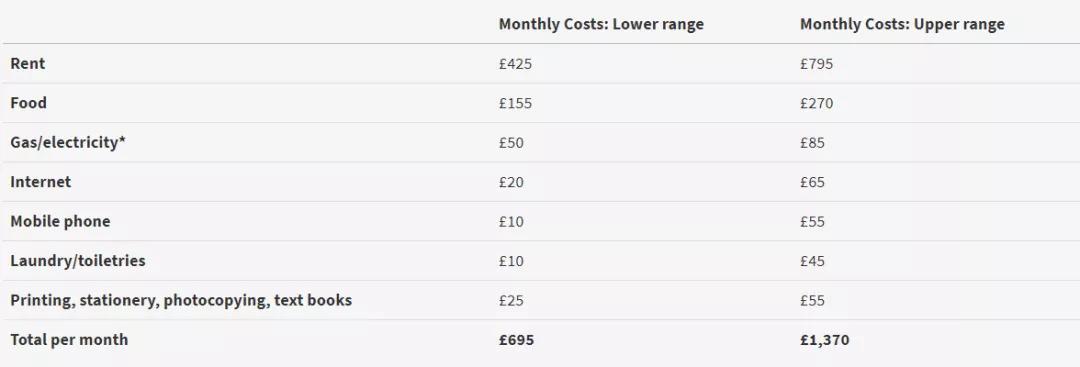Select the £155 lower food cost
The height and width of the screenshot is (367, 1080).
tap(516, 103)
